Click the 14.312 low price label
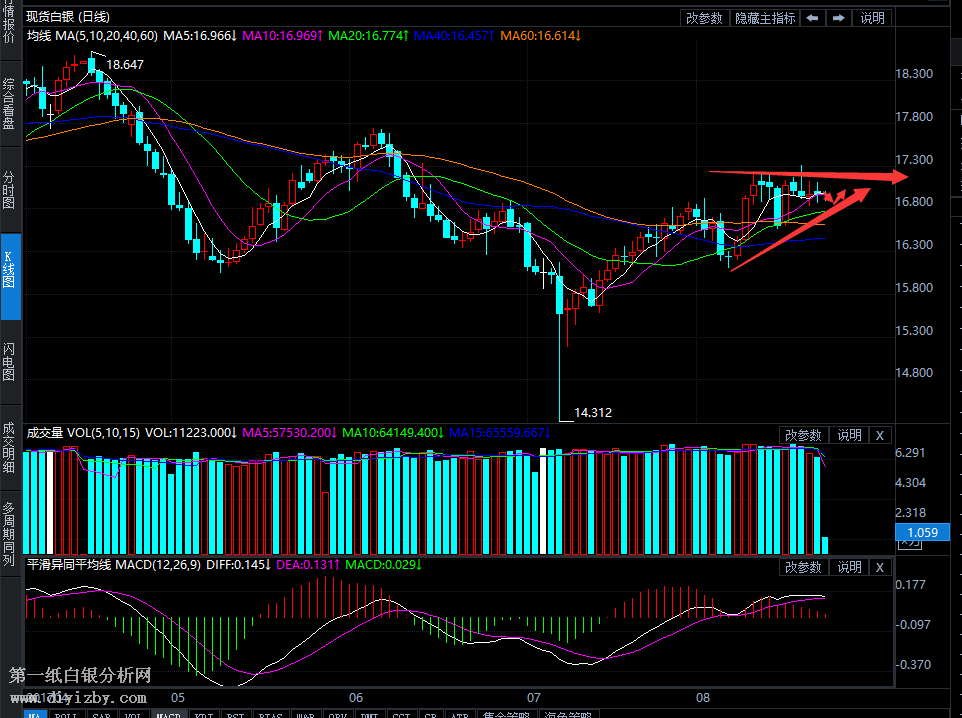 click(593, 412)
